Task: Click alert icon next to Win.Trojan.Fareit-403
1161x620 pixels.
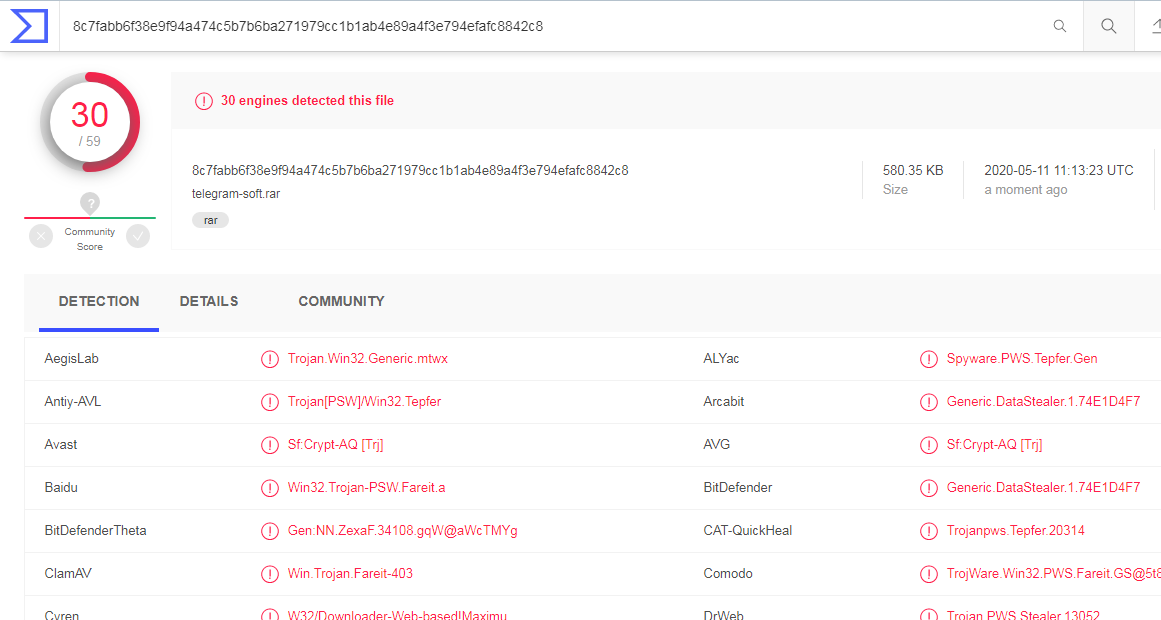Action: coord(269,574)
